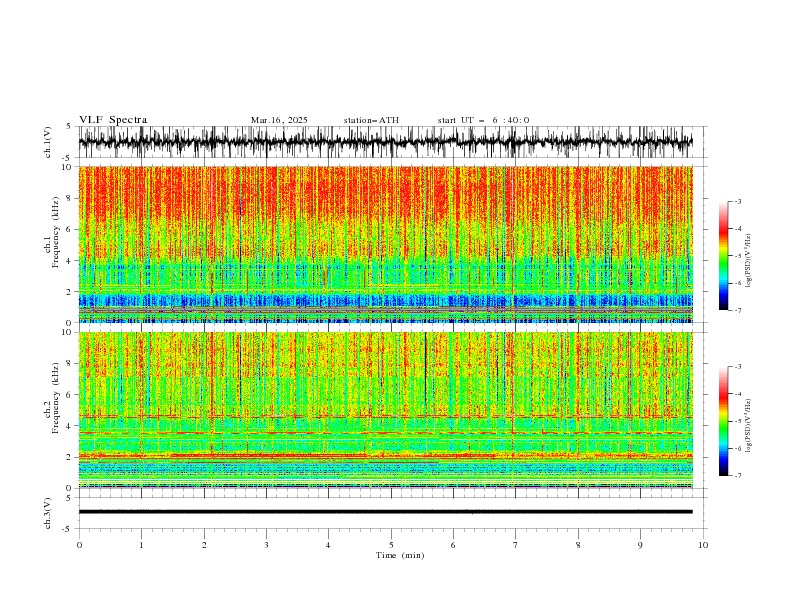This screenshot has width=792, height=612.
Task: Click the ch.1 spectrogram panel
Action: pyautogui.click(x=385, y=244)
